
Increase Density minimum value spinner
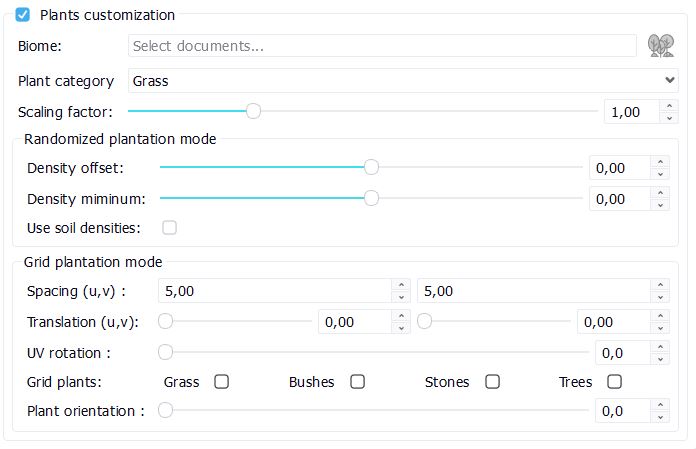(x=660, y=193)
